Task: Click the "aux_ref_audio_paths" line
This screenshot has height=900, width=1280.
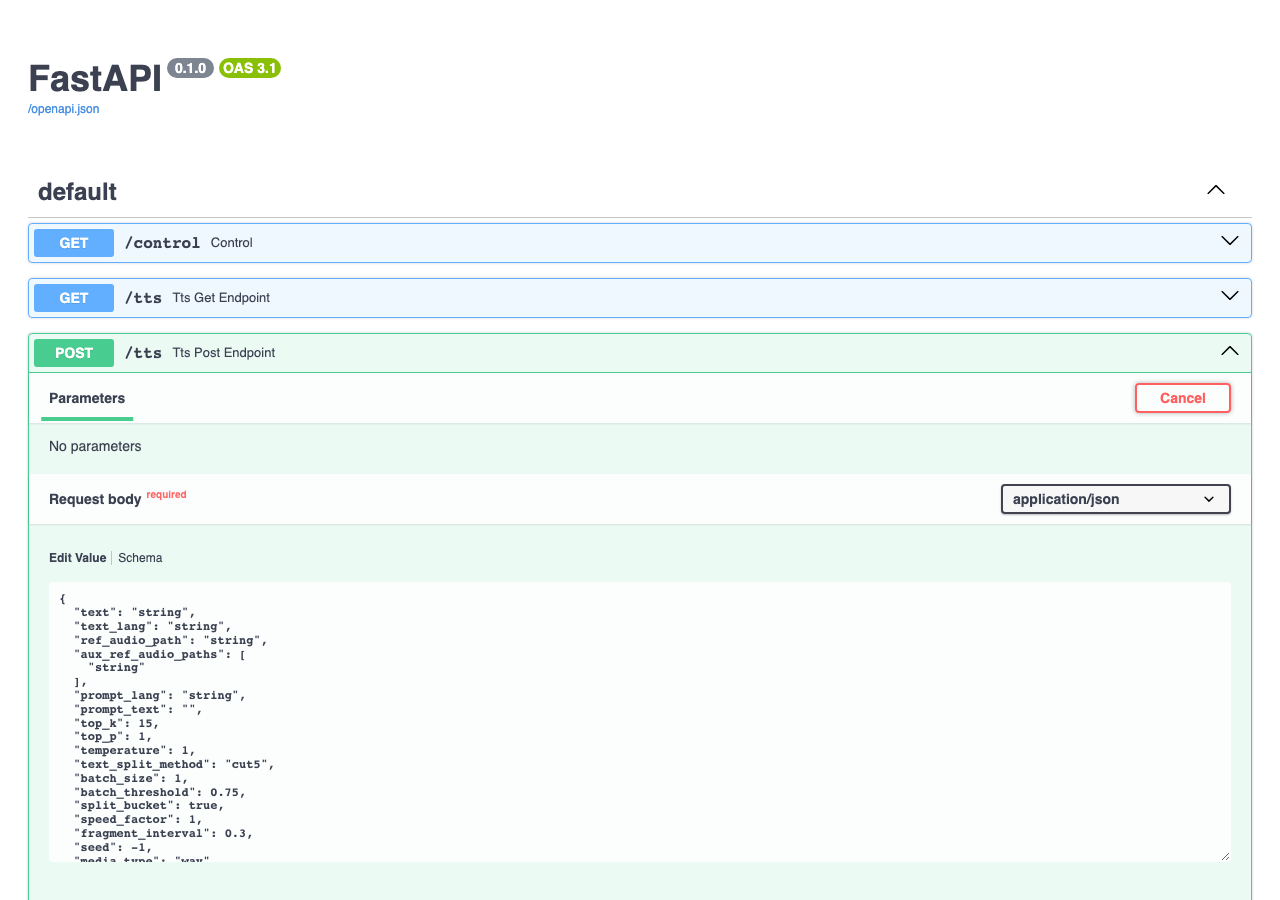Action: click(160, 654)
